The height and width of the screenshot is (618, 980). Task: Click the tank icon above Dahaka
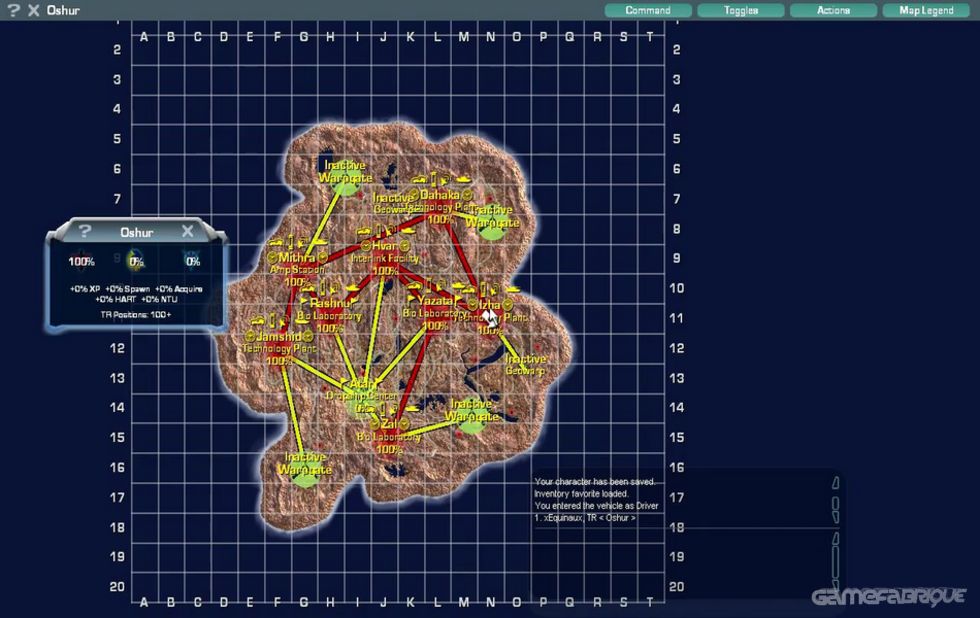coord(464,180)
